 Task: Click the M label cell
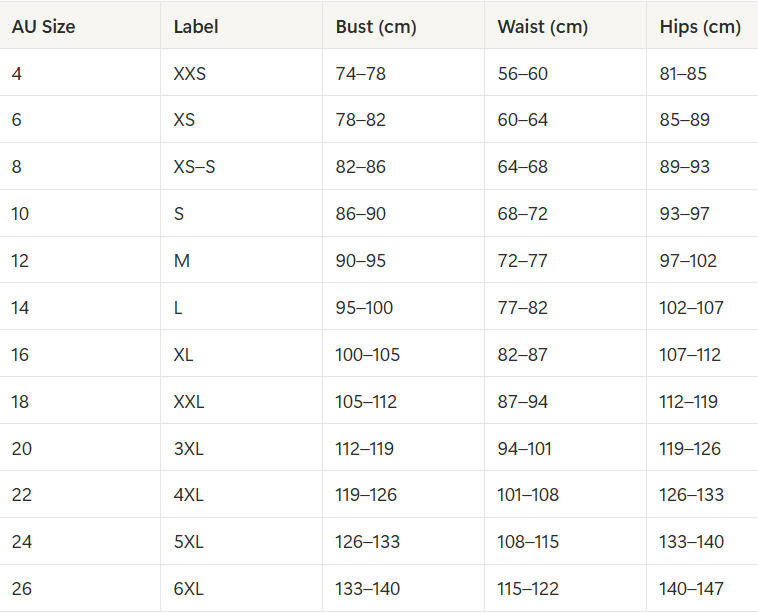[x=182, y=261]
